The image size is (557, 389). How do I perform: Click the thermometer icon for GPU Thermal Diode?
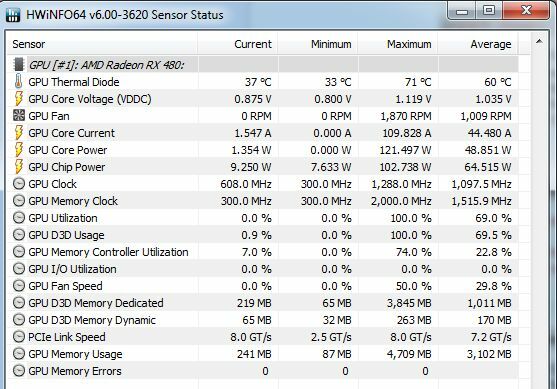click(18, 81)
